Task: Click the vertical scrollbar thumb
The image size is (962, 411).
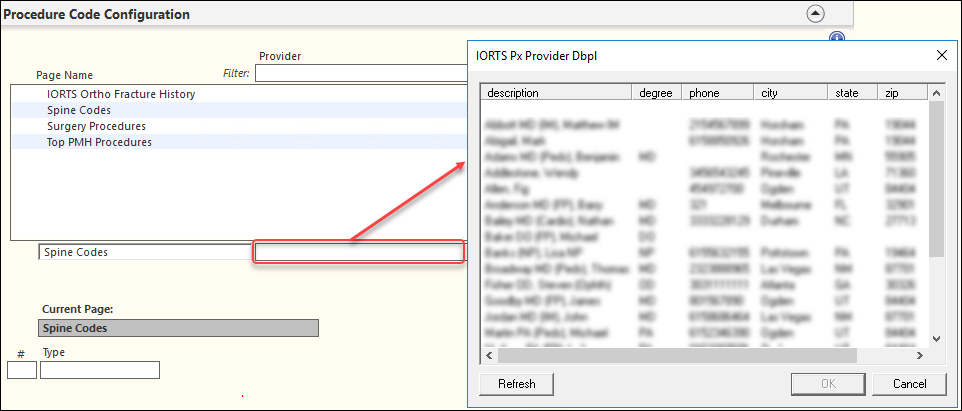Action: (936, 179)
